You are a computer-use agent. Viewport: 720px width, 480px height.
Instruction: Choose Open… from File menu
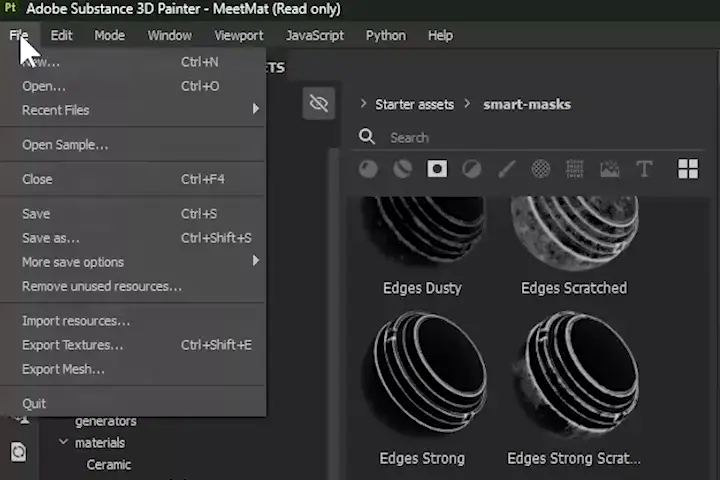pyautogui.click(x=133, y=86)
